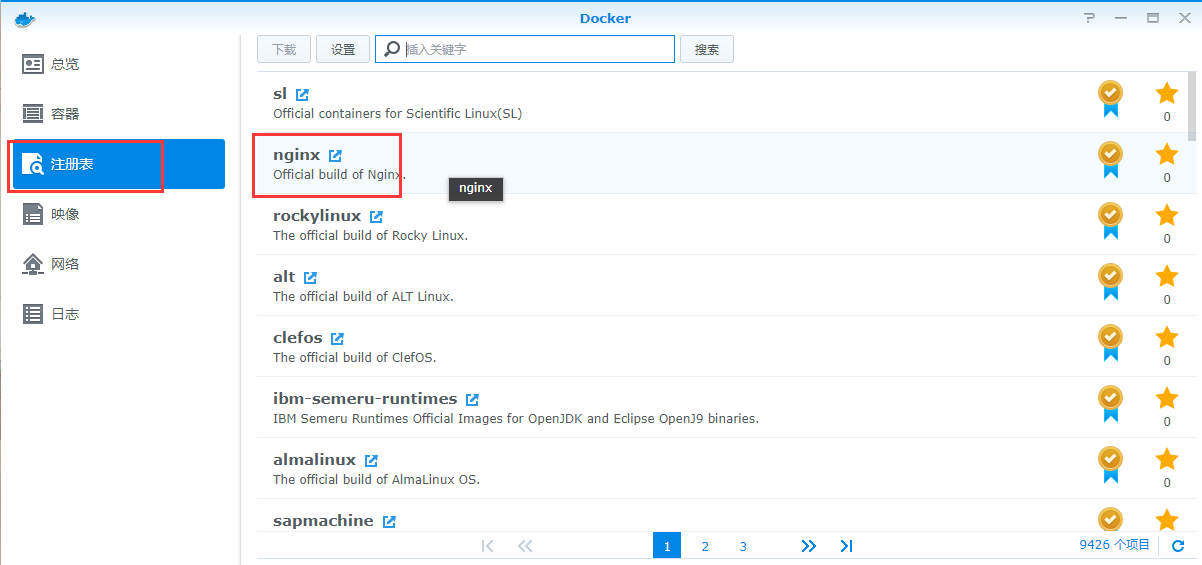Screen dimensions: 1202x565
Task: Click the '9426 个项目' item count text
Action: (1116, 545)
